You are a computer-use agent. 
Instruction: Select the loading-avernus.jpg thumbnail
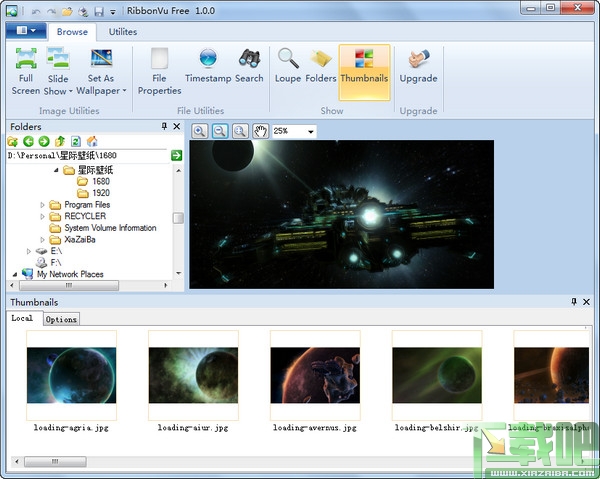315,375
